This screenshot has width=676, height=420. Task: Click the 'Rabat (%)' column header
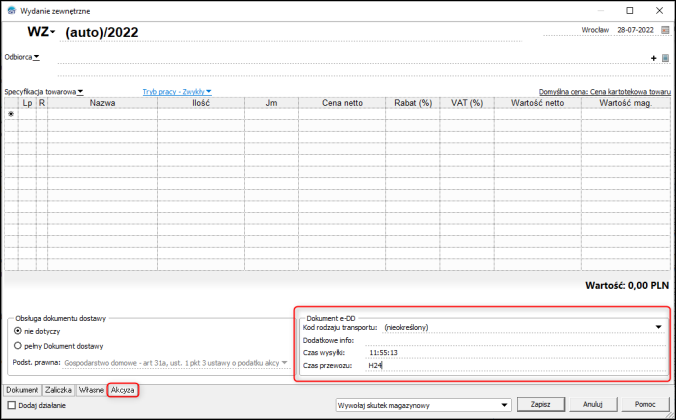click(413, 103)
